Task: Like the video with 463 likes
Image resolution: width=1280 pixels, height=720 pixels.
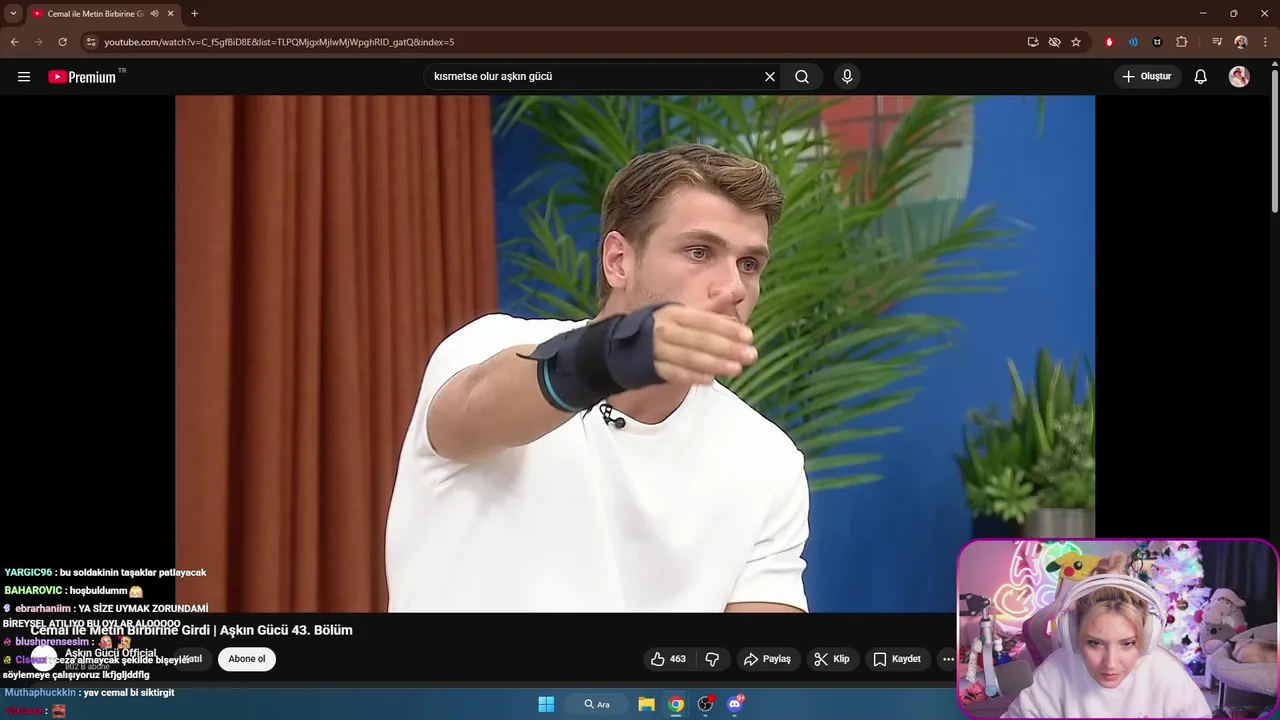Action: click(668, 659)
